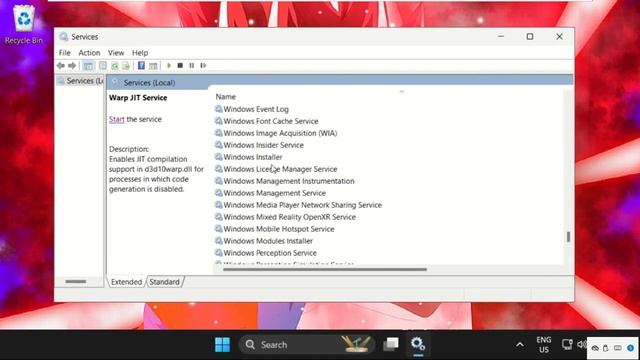Image resolution: width=640 pixels, height=360 pixels.
Task: Select the Windows Installer service
Action: coord(248,157)
